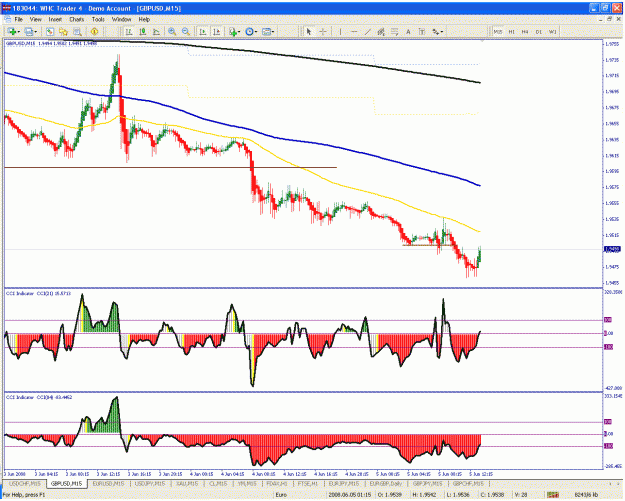Expand the Periods dropdown arrow
The image size is (625, 501).
[256, 32]
